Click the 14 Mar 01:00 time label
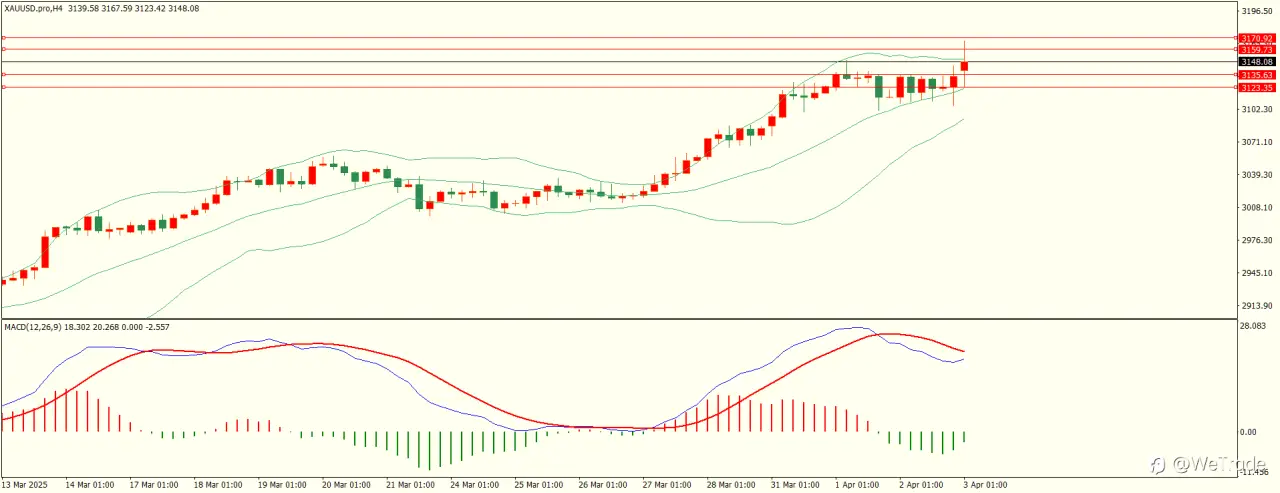Screen dimensions: 1280x493 point(88,485)
